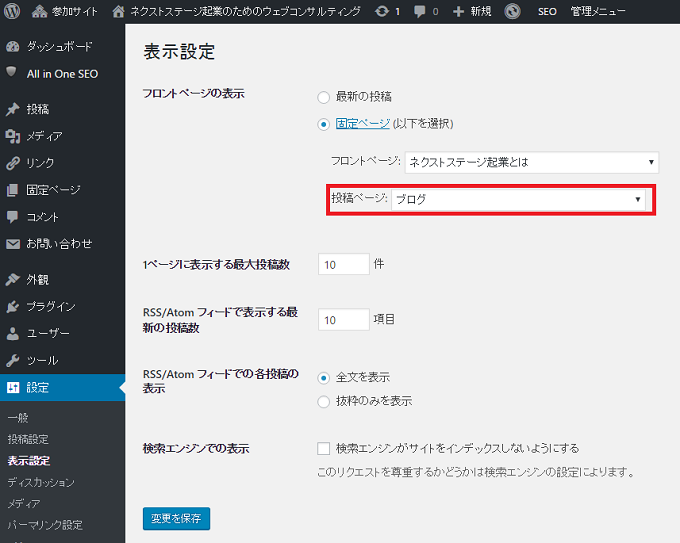Screen dimensions: 680x543
Task: Click the plus icon for 新規
Action: tap(458, 12)
